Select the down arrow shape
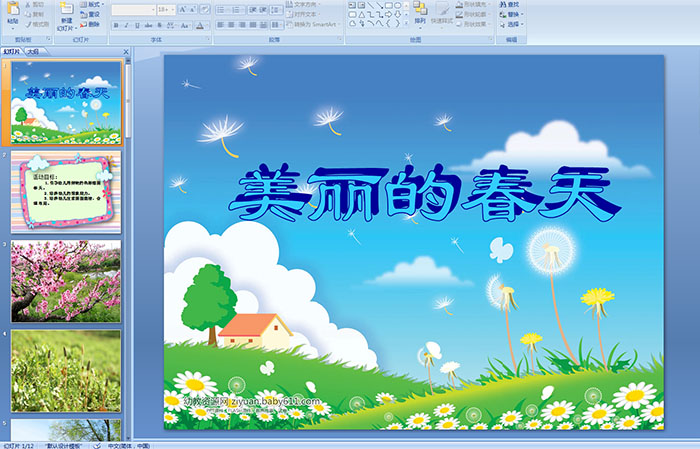Viewport: 700px width, 449px height. 397,14
